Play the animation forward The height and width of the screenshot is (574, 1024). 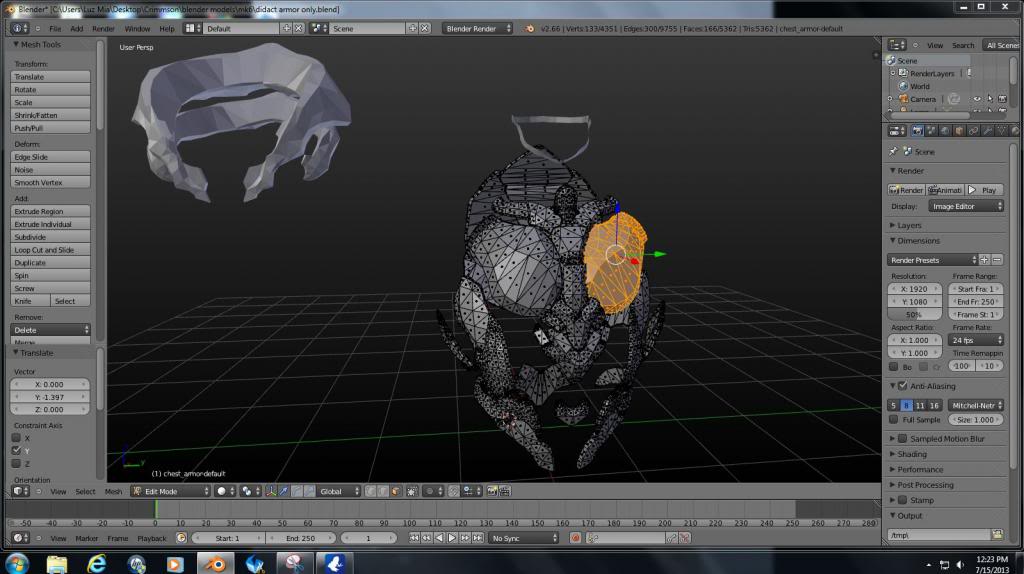pyautogui.click(x=452, y=538)
